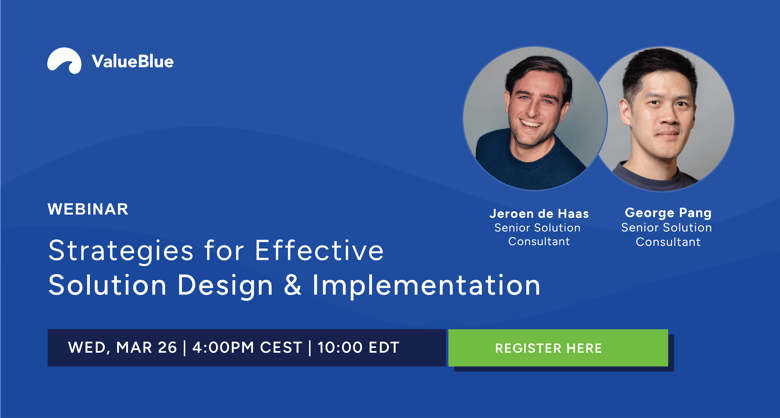Click the ValueBlue wordmark text
Screen dimensions: 780x418
pyautogui.click(x=132, y=61)
